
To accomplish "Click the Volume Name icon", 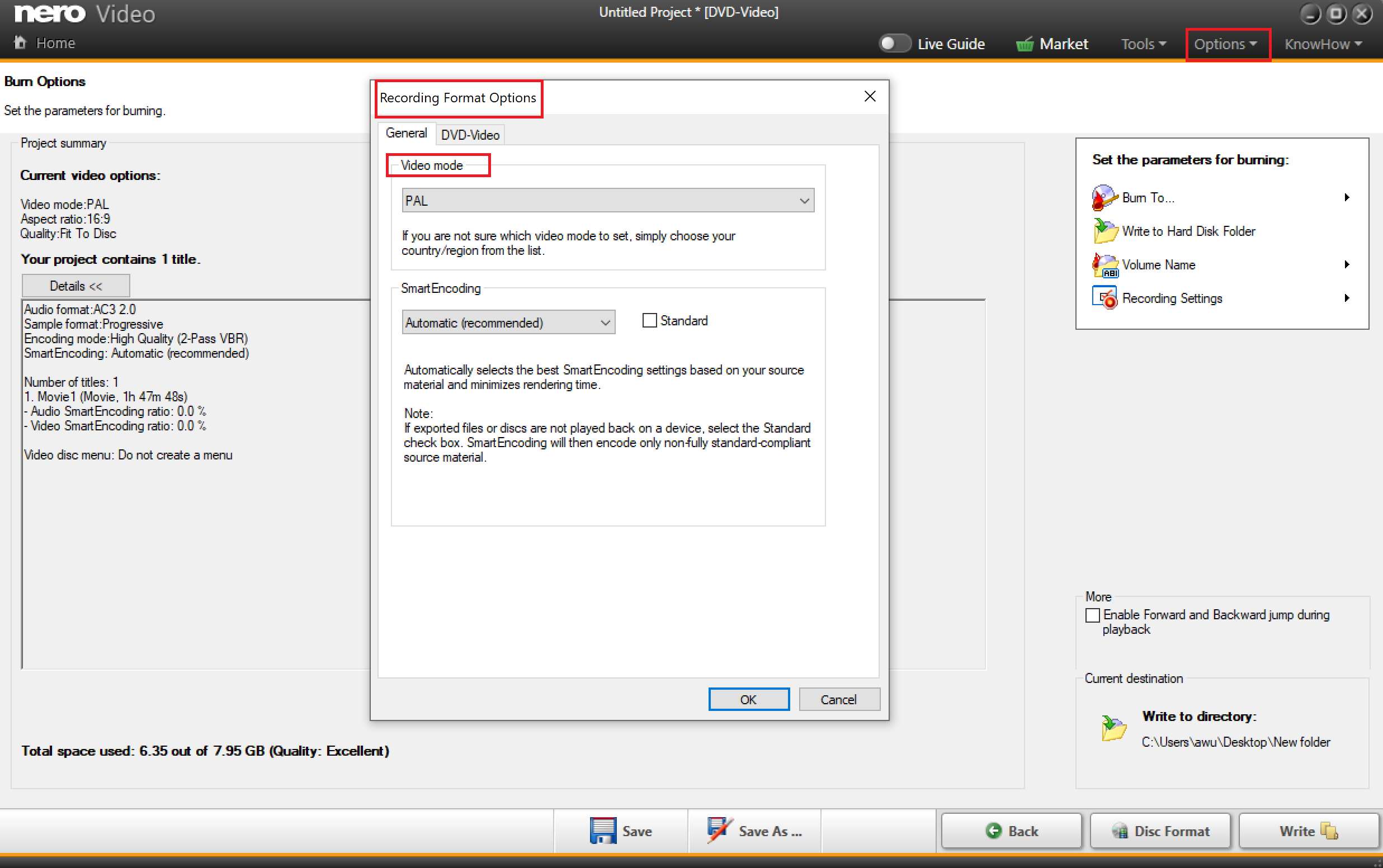I will coord(1104,265).
